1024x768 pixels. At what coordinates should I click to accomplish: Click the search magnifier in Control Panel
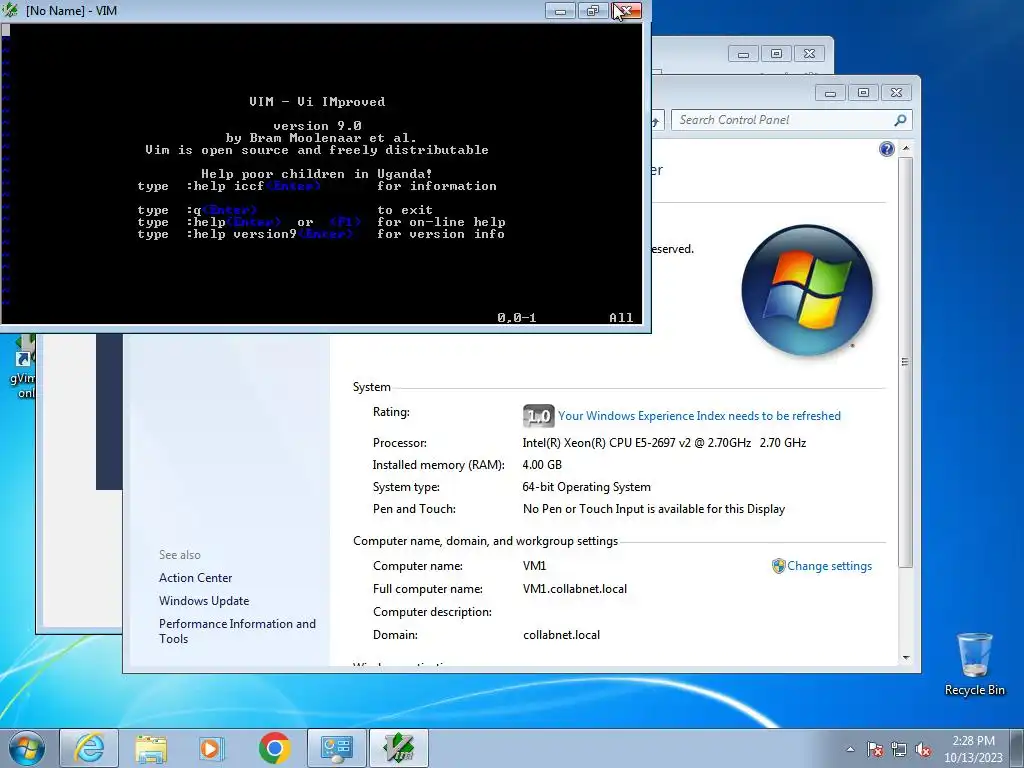pyautogui.click(x=900, y=120)
